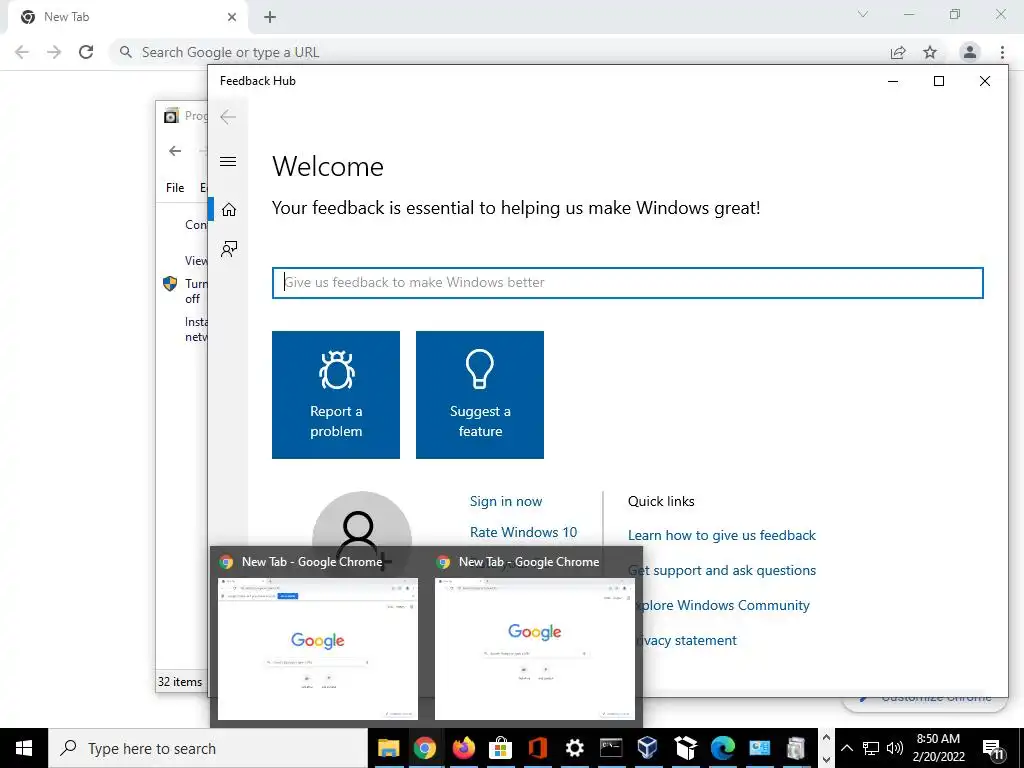Click Chrome share page icon
The width and height of the screenshot is (1024, 768).
898,53
